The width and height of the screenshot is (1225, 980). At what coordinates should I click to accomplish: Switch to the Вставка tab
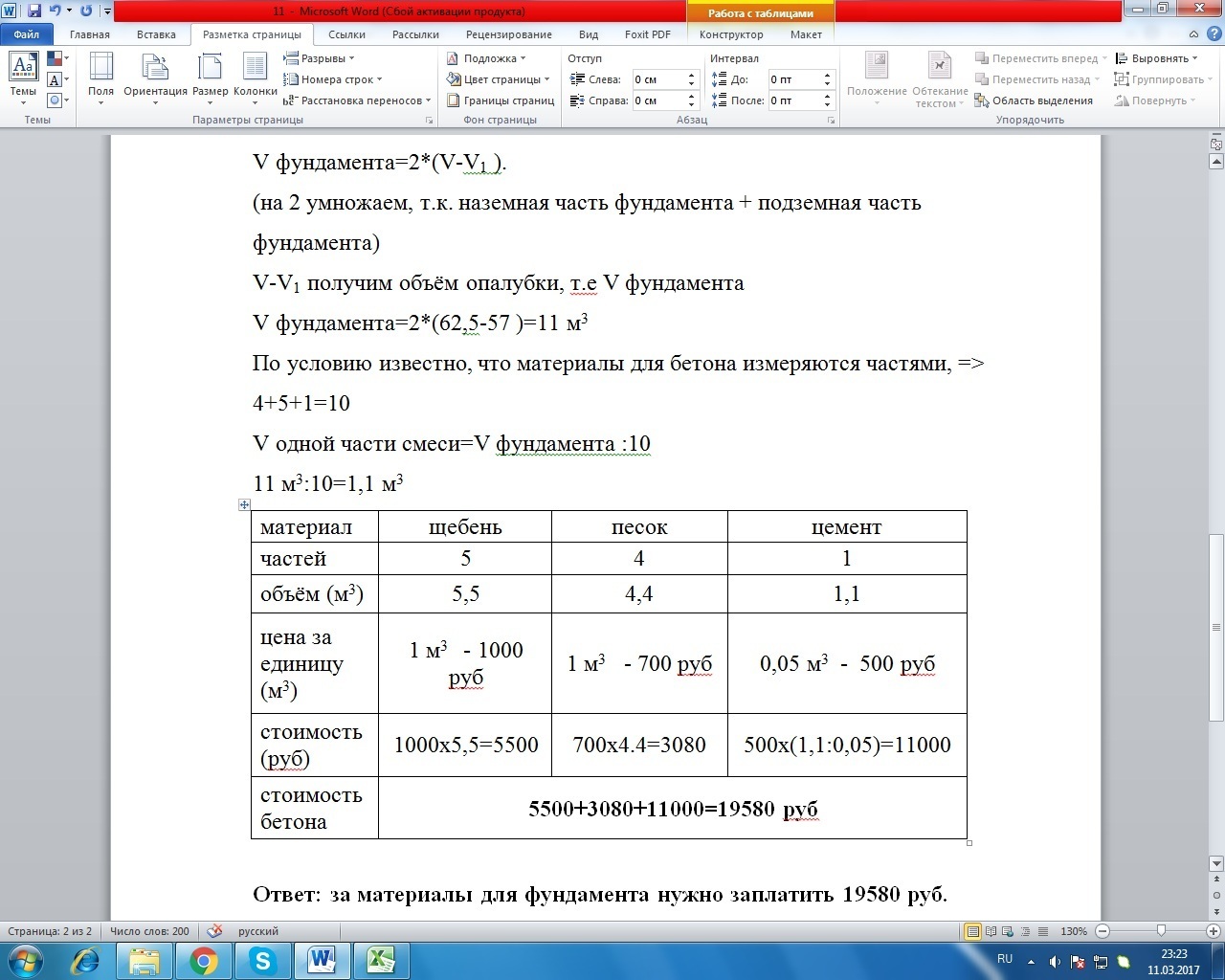coord(156,34)
